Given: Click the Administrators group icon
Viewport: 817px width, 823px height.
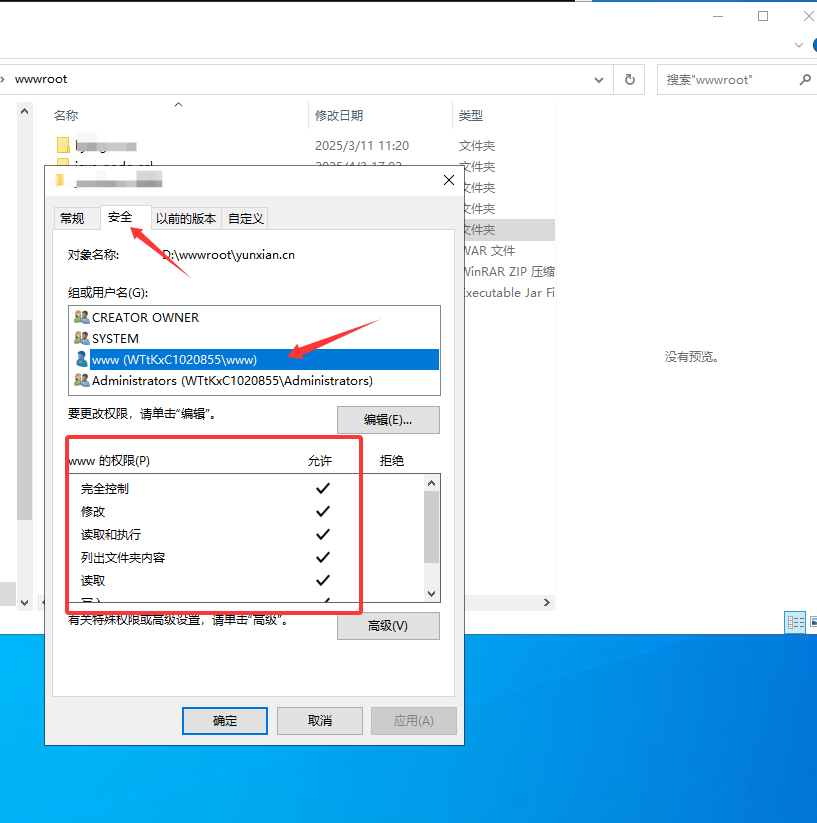Looking at the screenshot, I should coord(82,380).
